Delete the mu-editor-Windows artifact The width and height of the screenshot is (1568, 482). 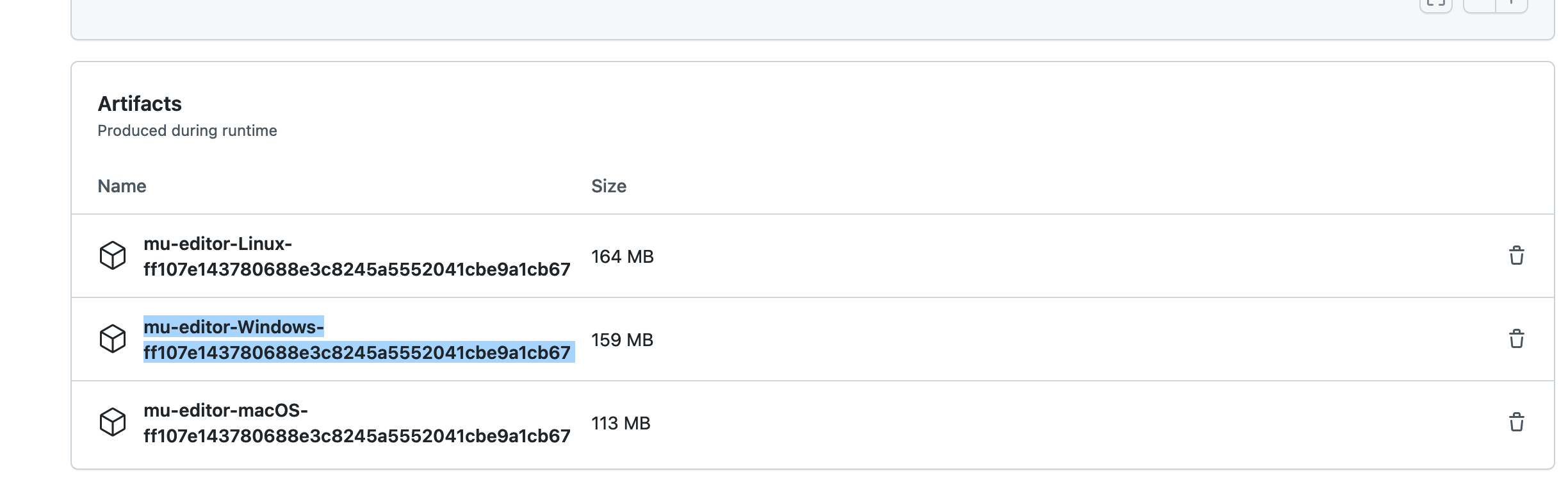(1517, 339)
